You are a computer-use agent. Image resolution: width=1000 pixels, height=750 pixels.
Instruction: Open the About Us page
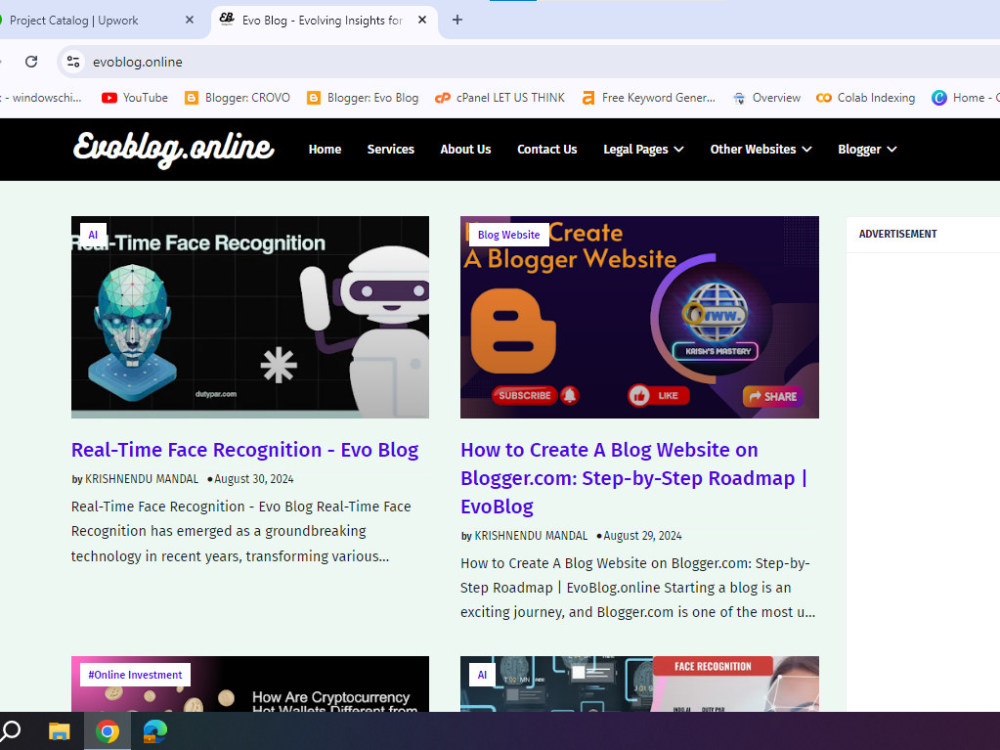[x=466, y=149]
